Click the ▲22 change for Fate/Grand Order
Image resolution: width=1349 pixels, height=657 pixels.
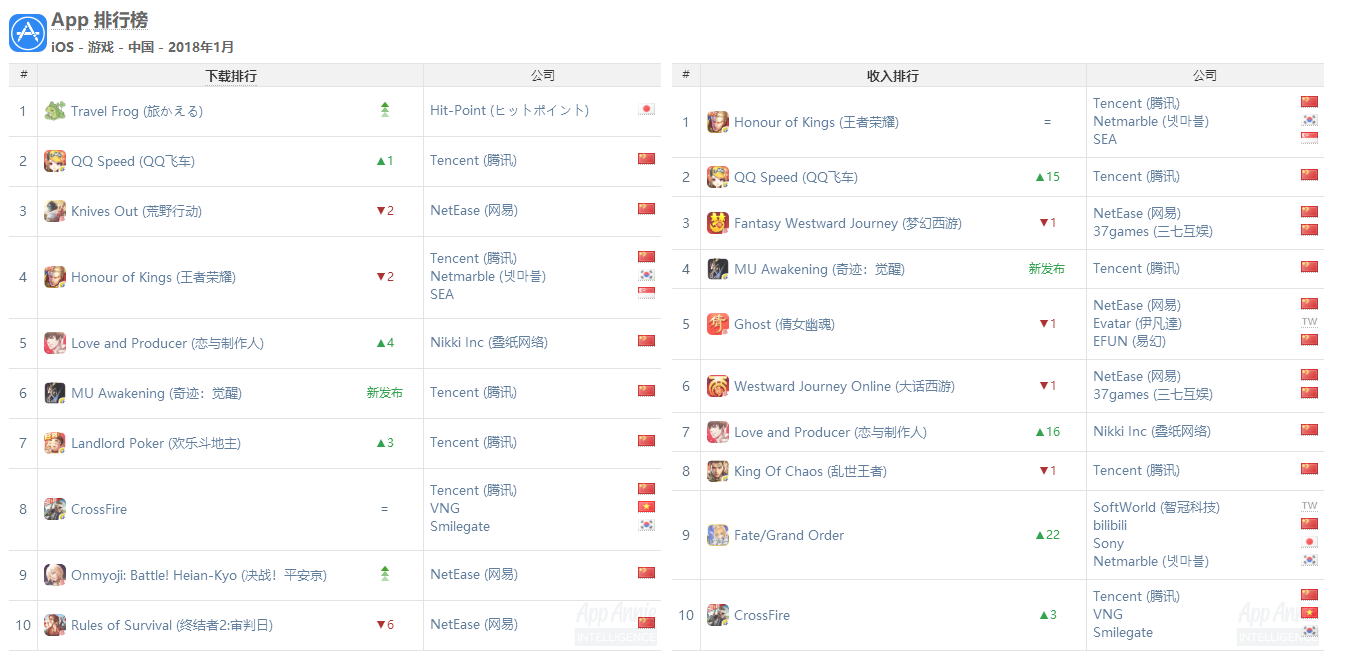tap(1047, 535)
